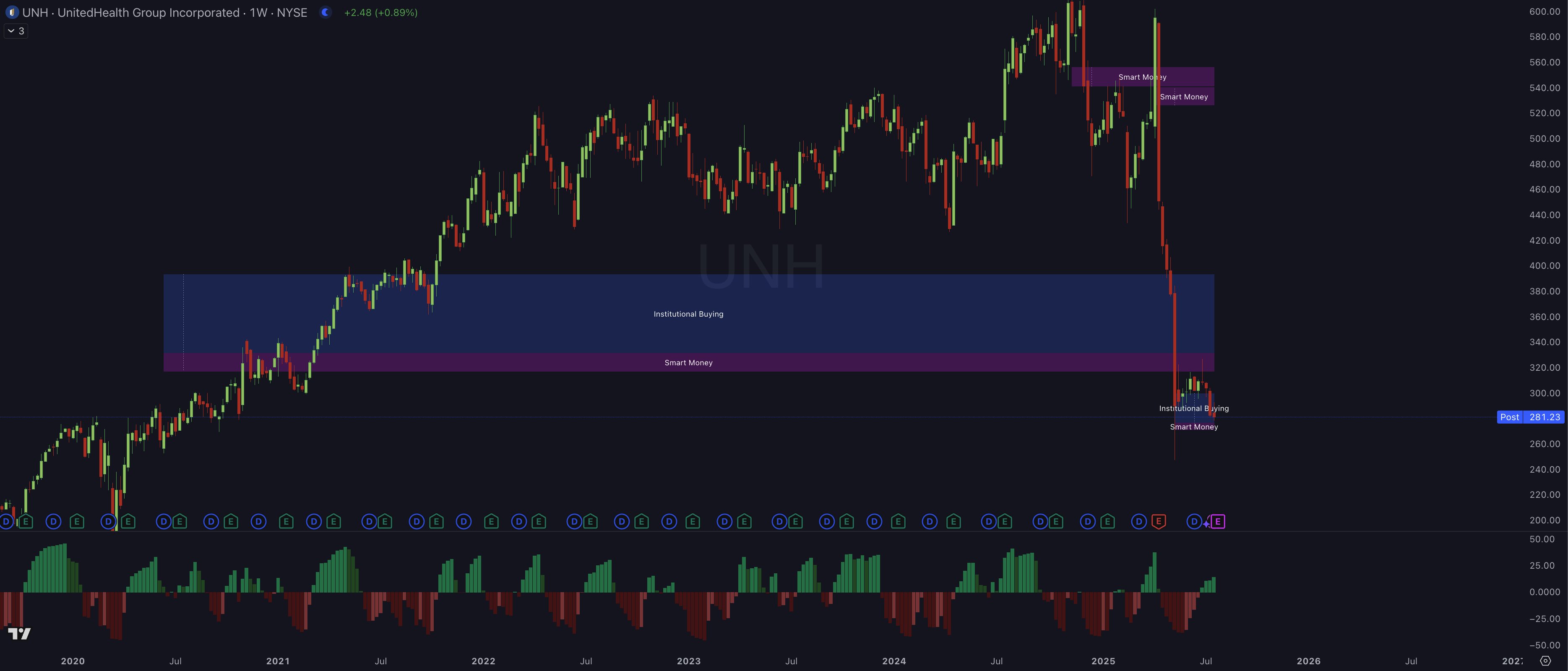Expand the collapsed indicators legend showing 3
This screenshot has width=1568, height=671.
click(16, 31)
